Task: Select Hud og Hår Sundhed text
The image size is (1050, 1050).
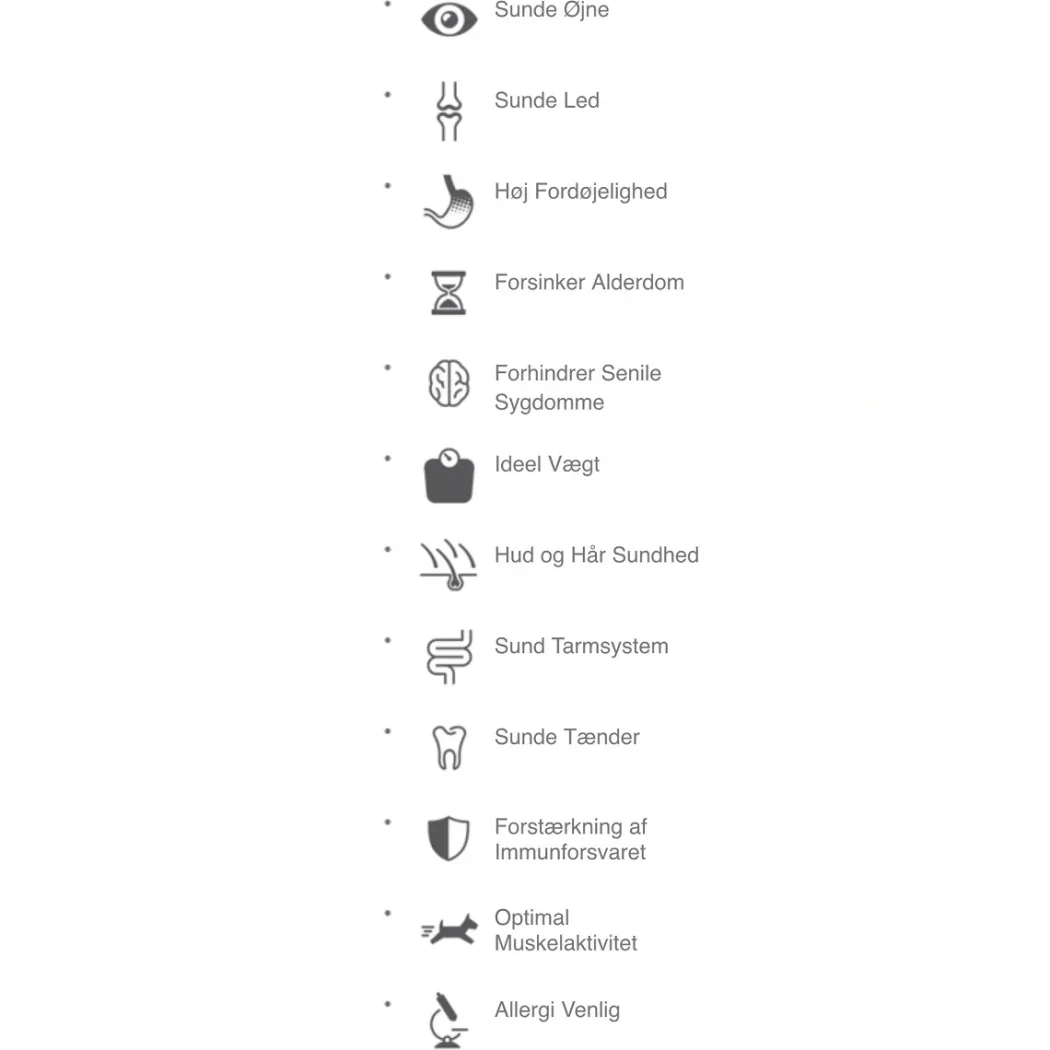Action: pos(597,555)
